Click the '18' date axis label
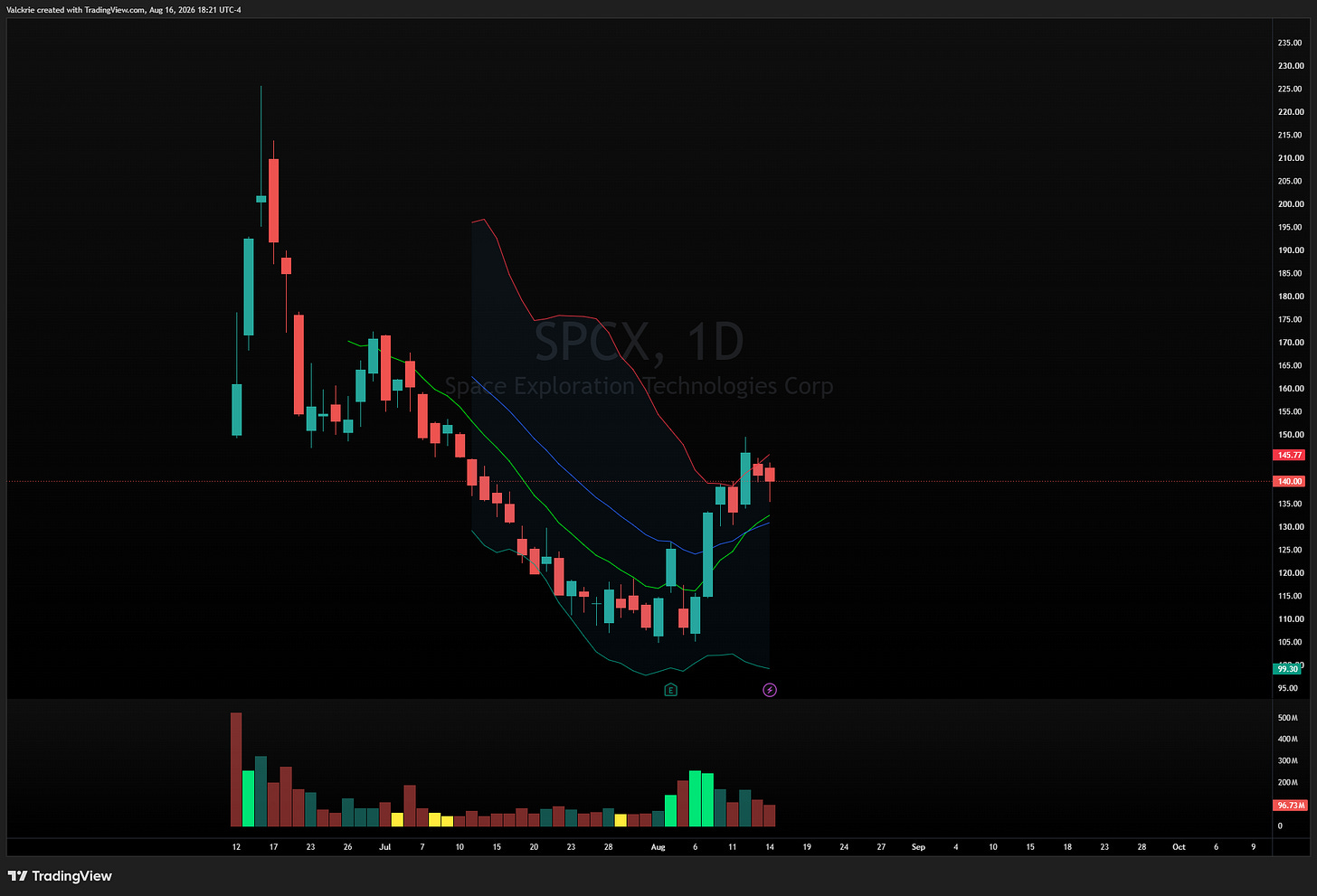Image resolution: width=1317 pixels, height=896 pixels. point(1067,847)
